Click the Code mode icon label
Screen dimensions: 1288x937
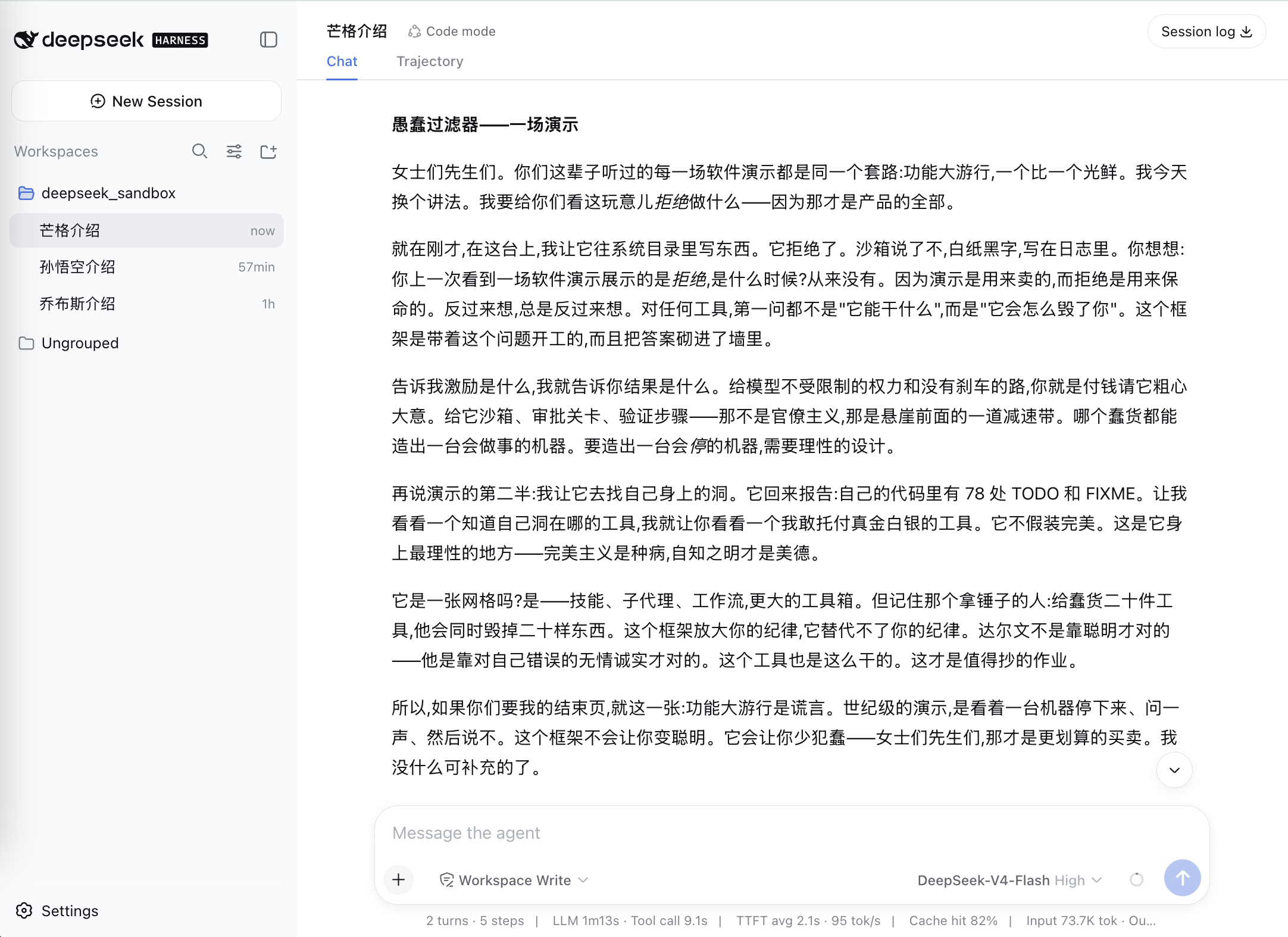[452, 31]
